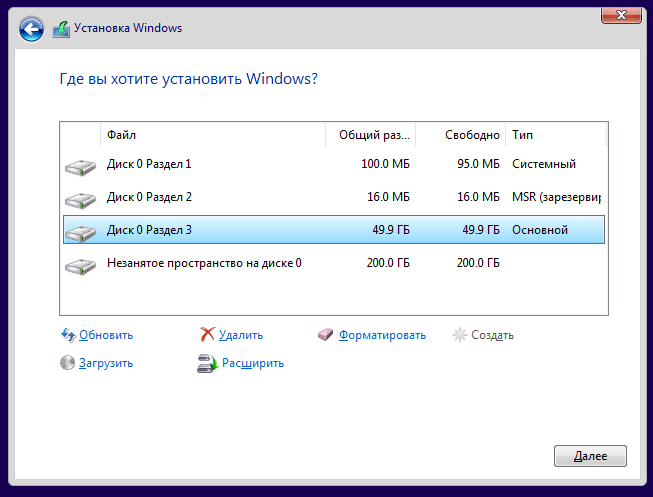Select Незанятое пространство на диске 0
The image size is (653, 497).
[334, 263]
